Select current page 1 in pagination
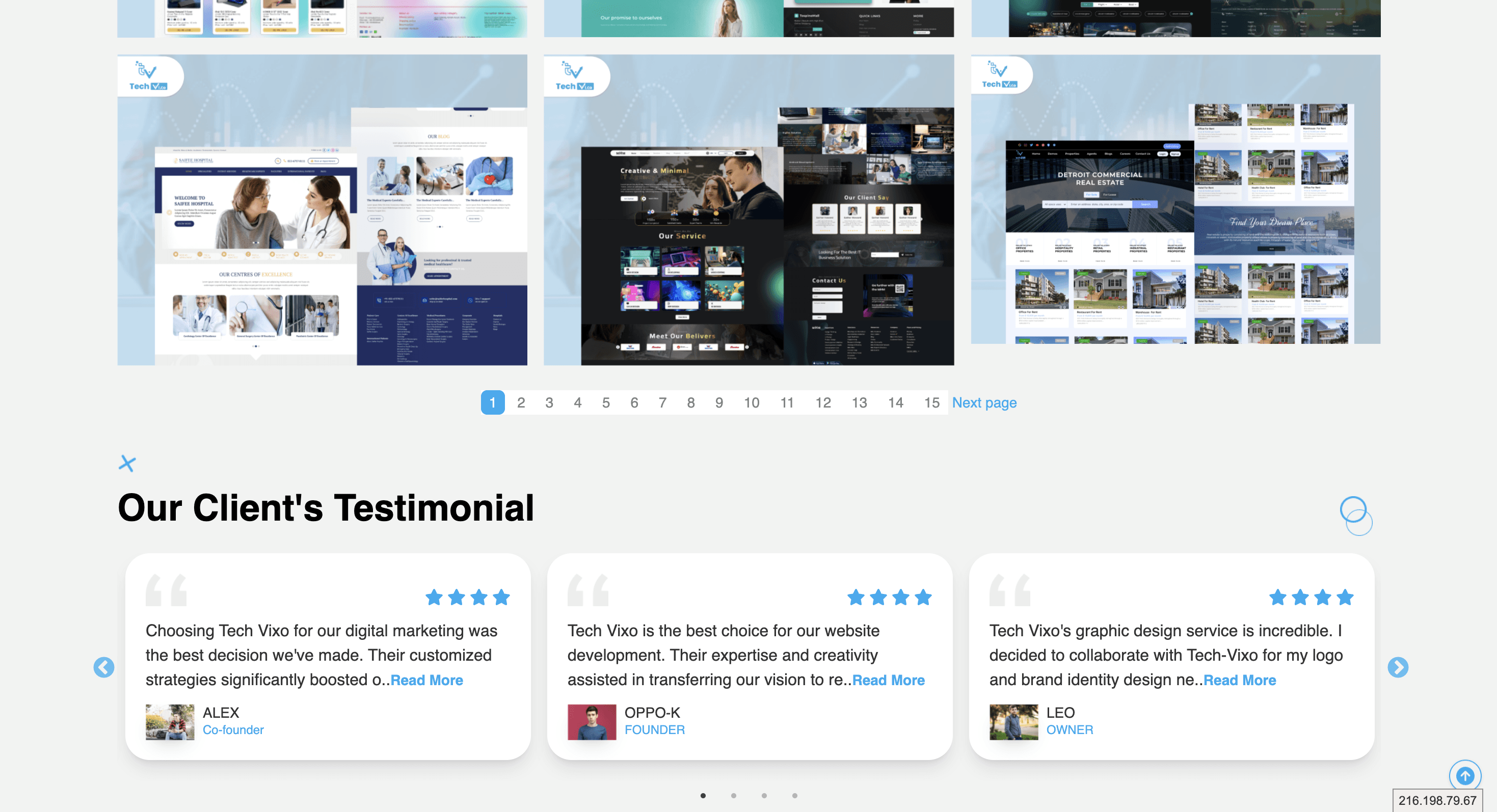This screenshot has height=812, width=1497. (x=492, y=402)
